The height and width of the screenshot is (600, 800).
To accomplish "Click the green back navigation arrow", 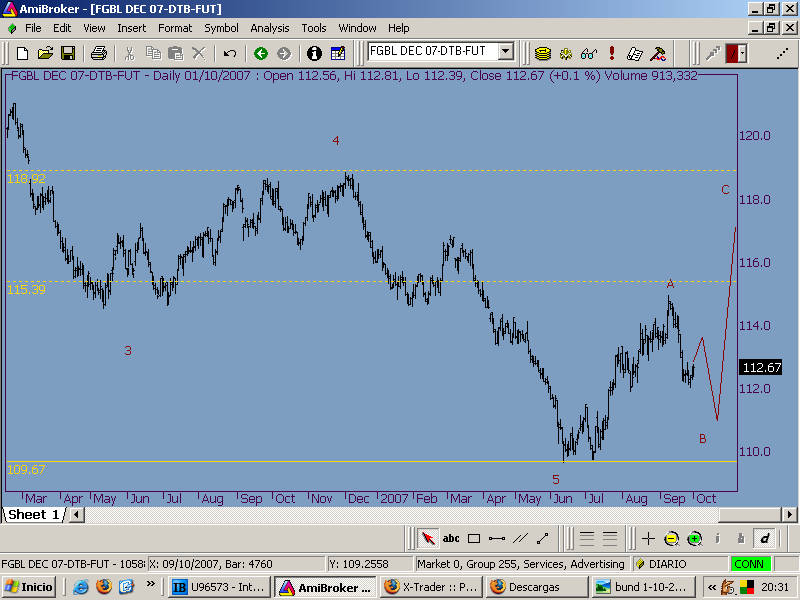I will click(261, 53).
